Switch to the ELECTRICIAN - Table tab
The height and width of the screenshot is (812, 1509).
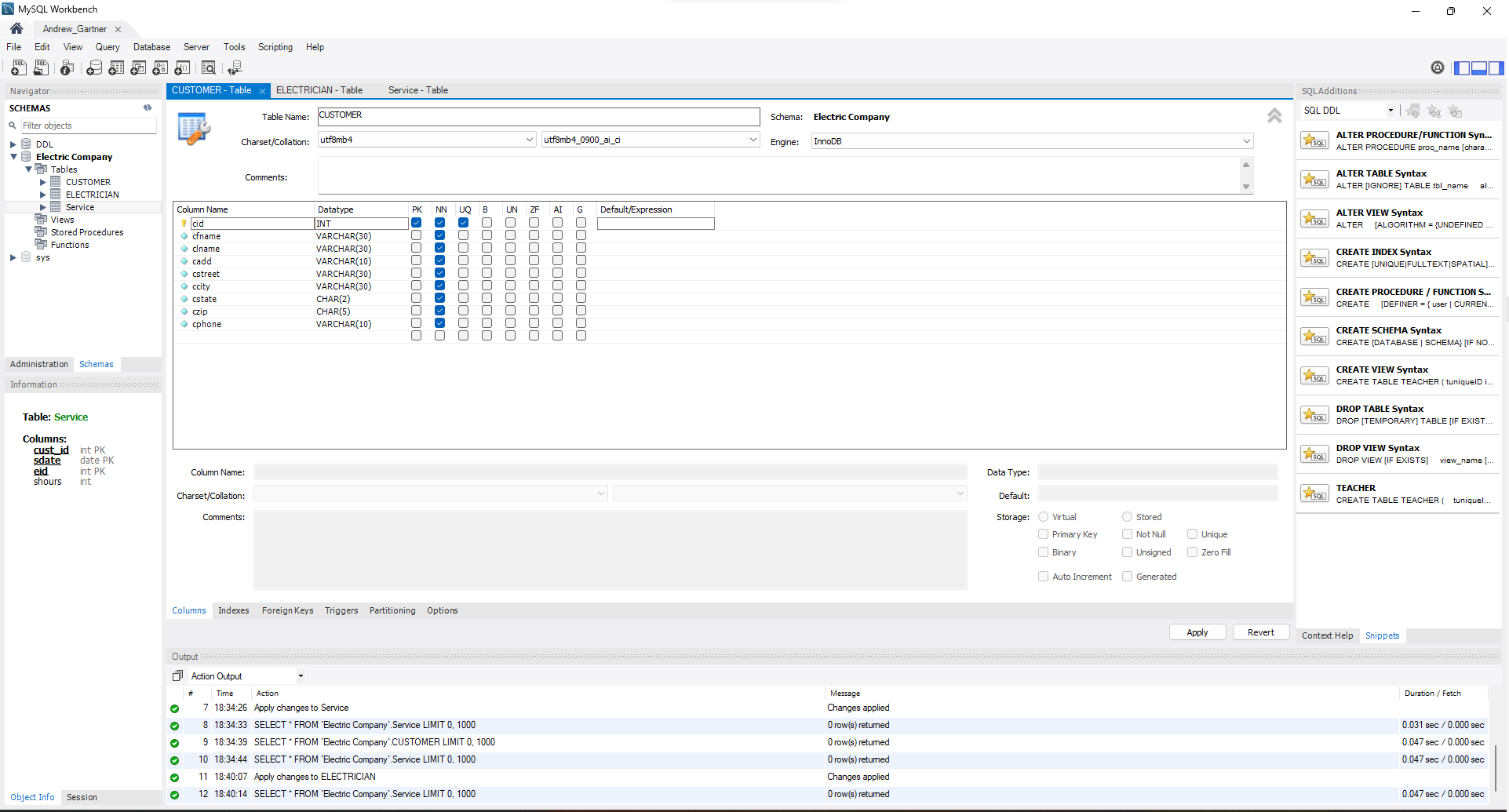[x=319, y=90]
